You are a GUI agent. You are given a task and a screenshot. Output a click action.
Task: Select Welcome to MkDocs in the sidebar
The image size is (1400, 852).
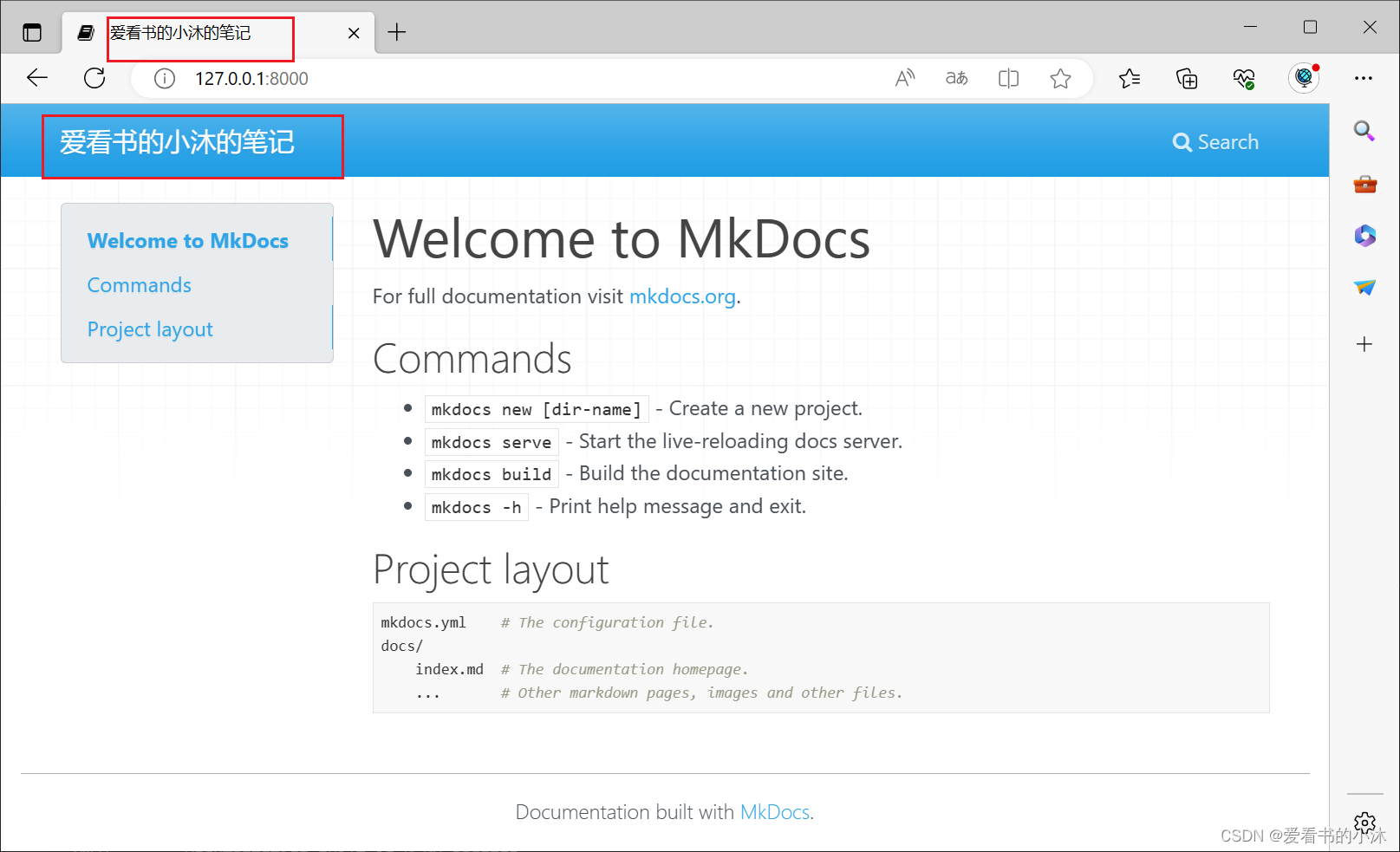click(x=188, y=241)
